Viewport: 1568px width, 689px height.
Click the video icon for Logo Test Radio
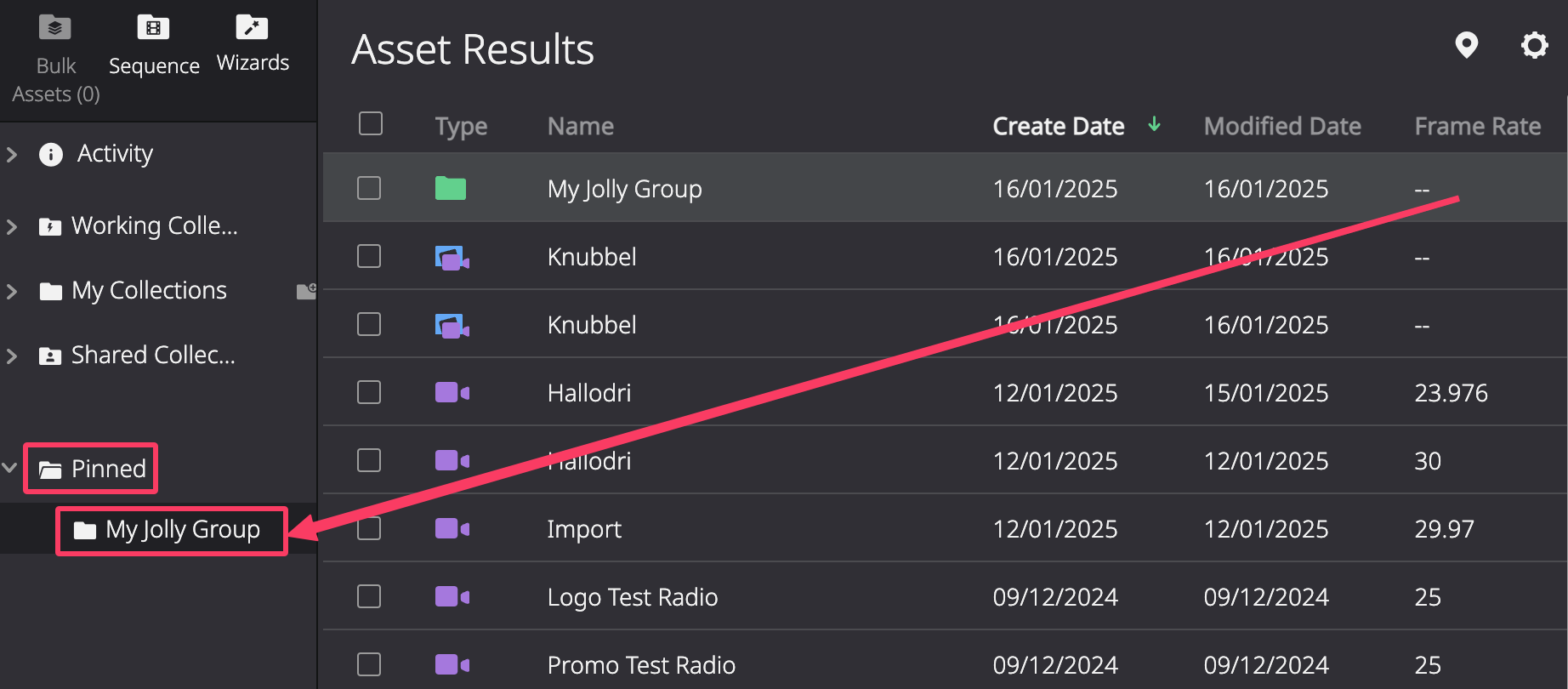click(452, 596)
